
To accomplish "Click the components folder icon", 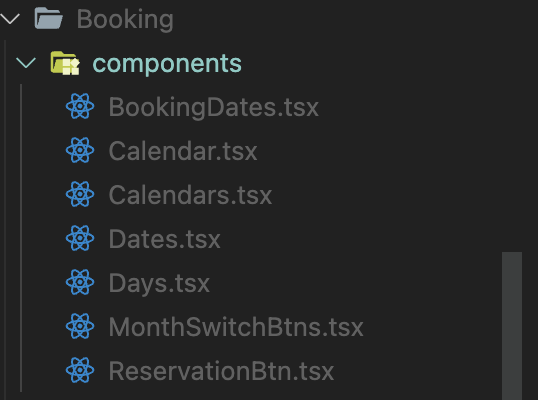I will pyautogui.click(x=65, y=63).
